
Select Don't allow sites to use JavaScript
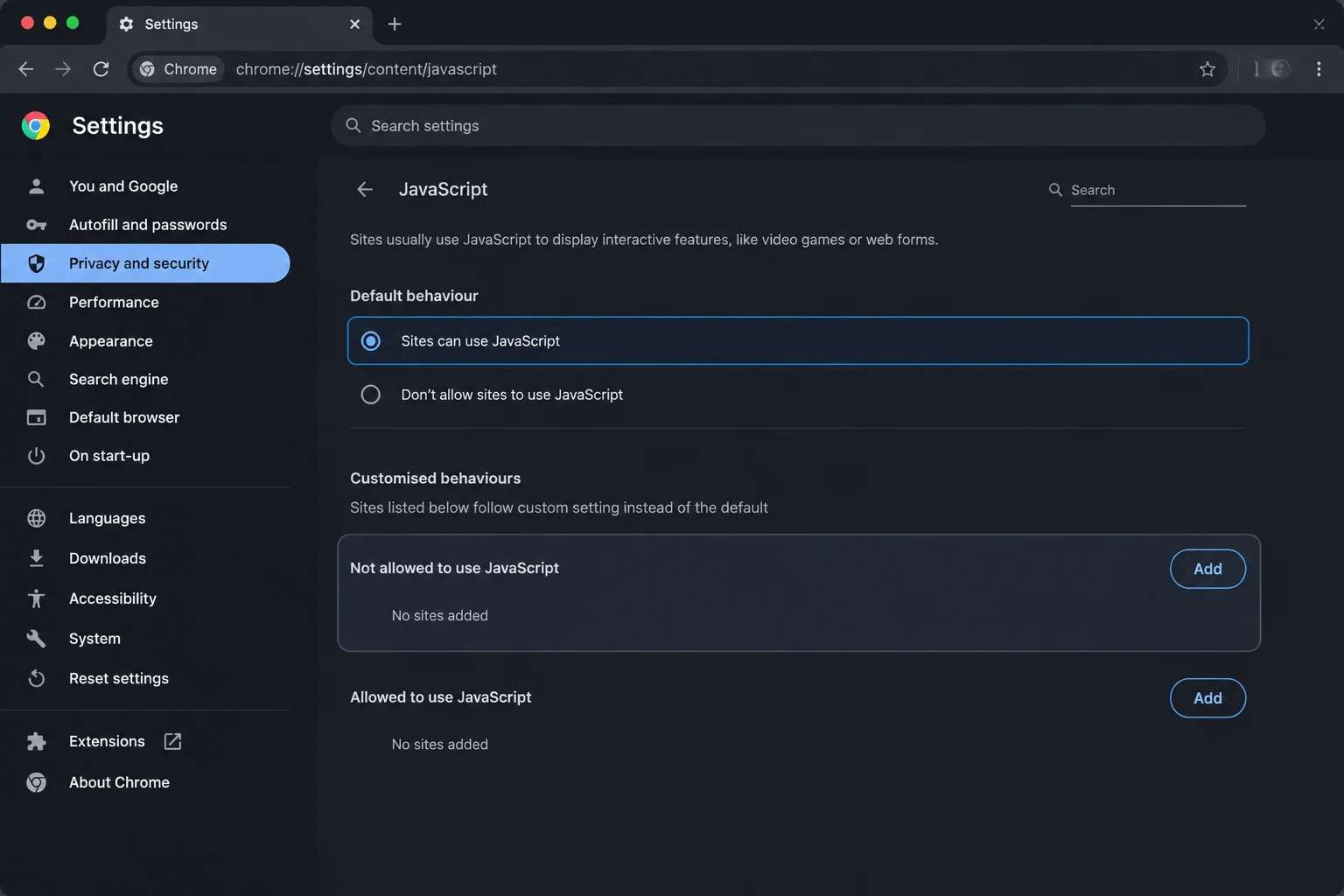(x=371, y=395)
